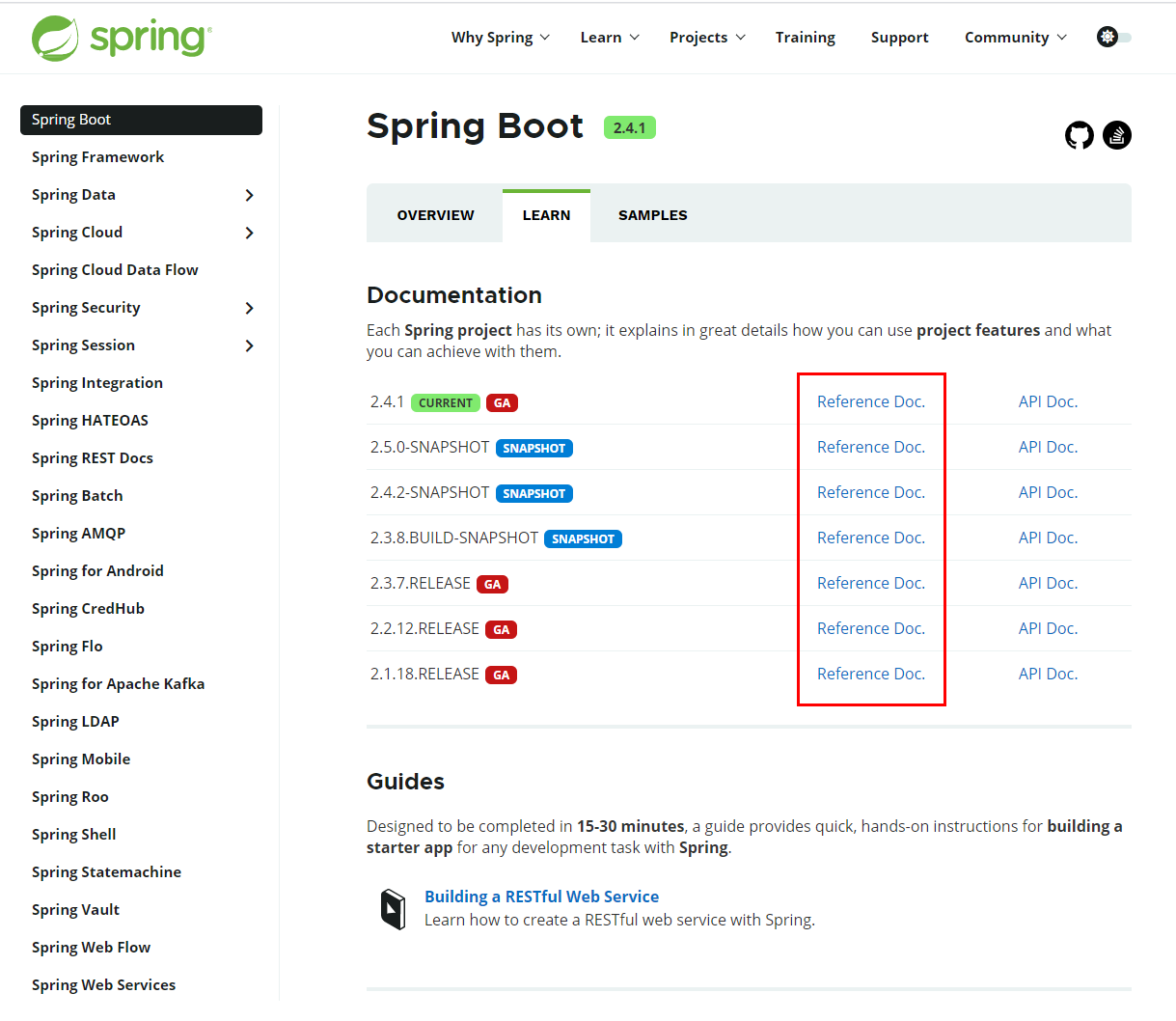Viewport: 1176px width, 1021px height.
Task: Open API Doc. for 2.4.2-SNAPSHOT
Action: tap(1048, 492)
